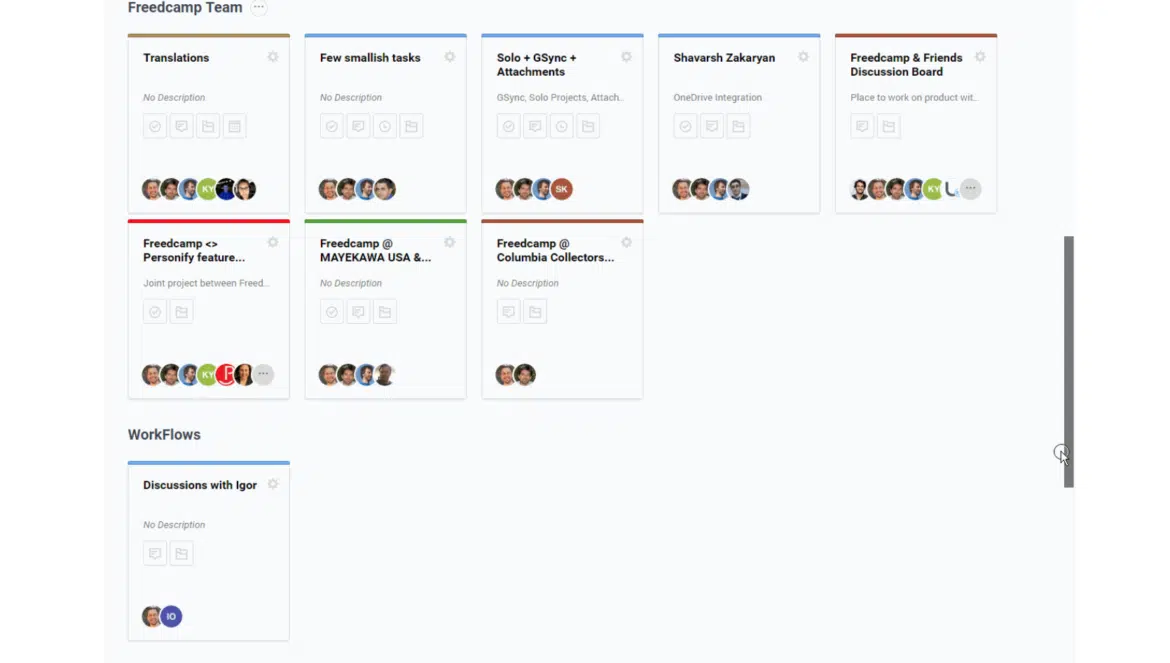Expand Freedcamp Team group options menu
Image resolution: width=1170 pixels, height=663 pixels.
[259, 8]
